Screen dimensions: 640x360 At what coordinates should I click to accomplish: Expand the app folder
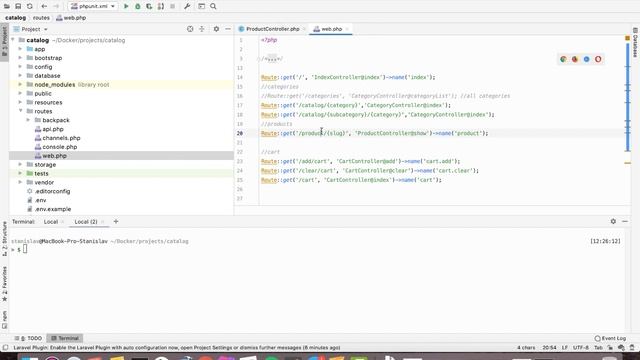(x=20, y=49)
